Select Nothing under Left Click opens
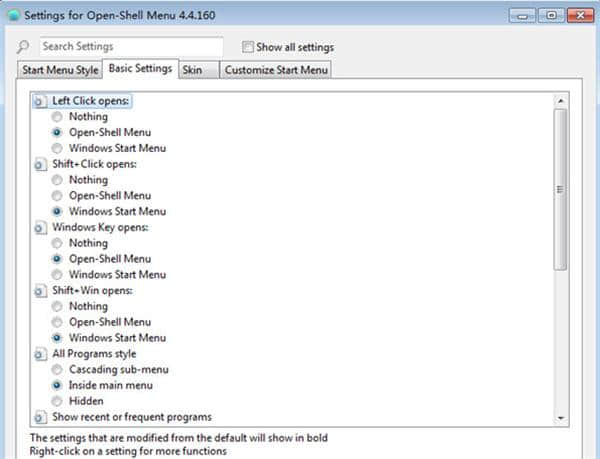 (57, 117)
